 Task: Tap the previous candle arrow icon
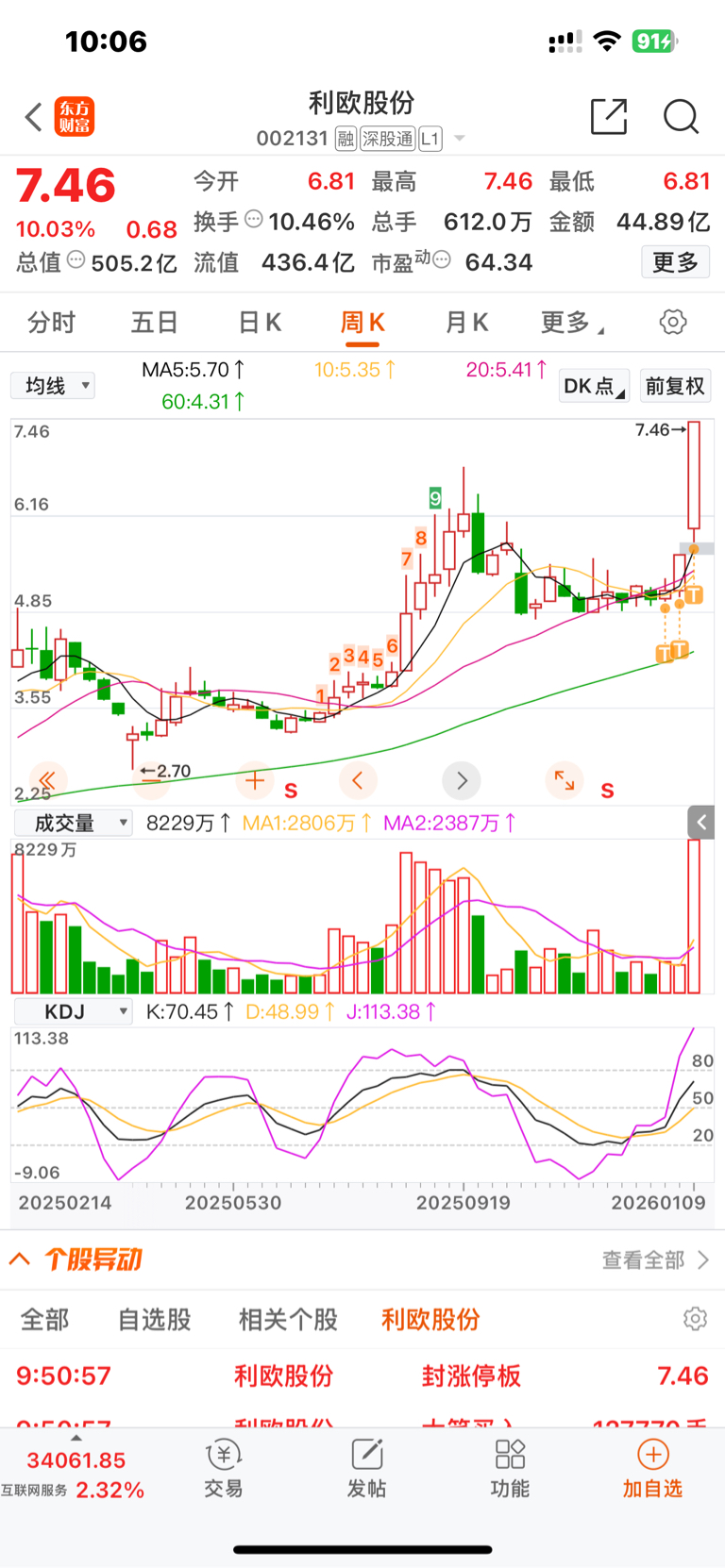pyautogui.click(x=358, y=780)
